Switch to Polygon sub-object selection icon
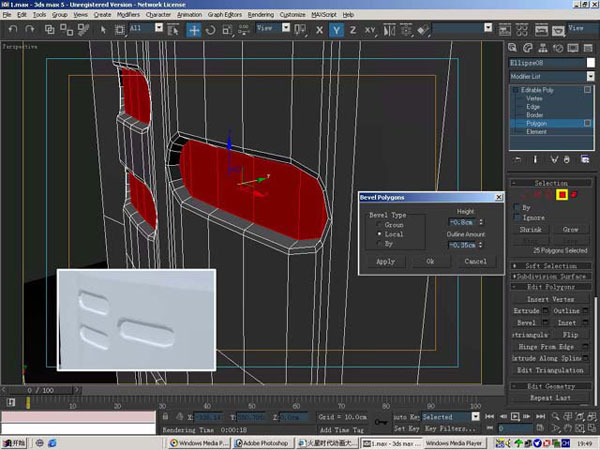 pyautogui.click(x=563, y=195)
